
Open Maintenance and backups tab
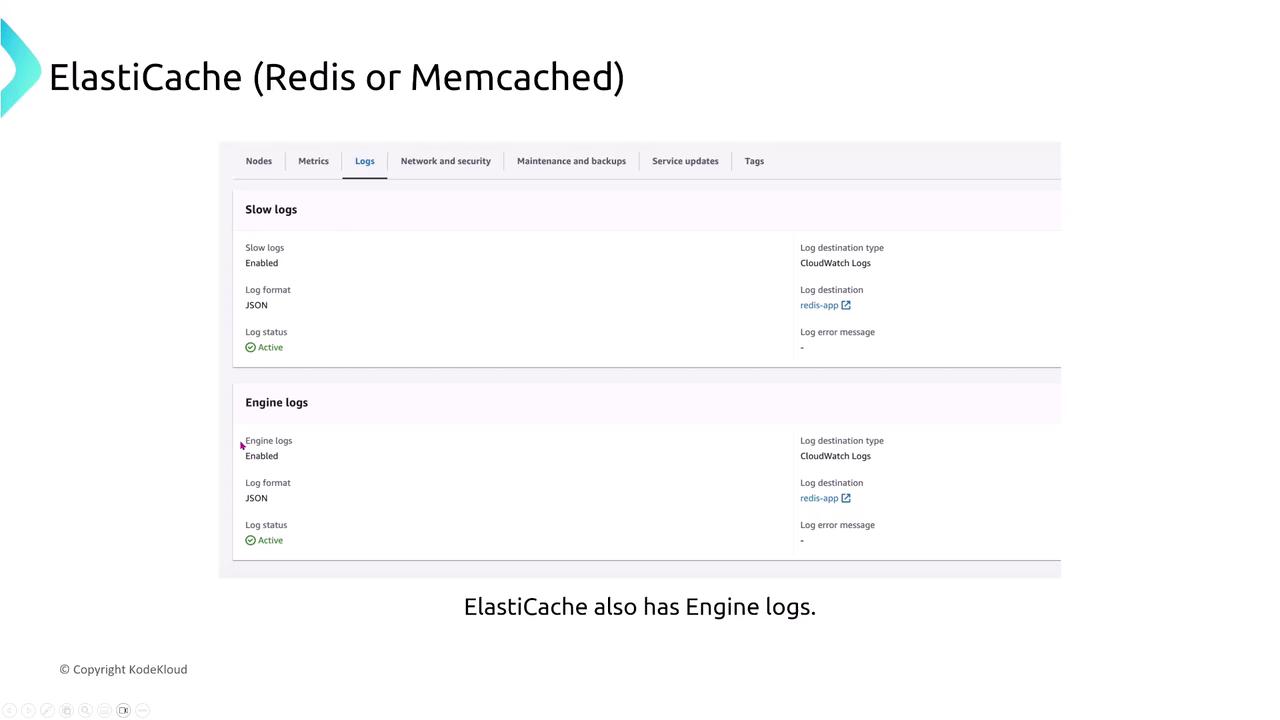(x=571, y=161)
